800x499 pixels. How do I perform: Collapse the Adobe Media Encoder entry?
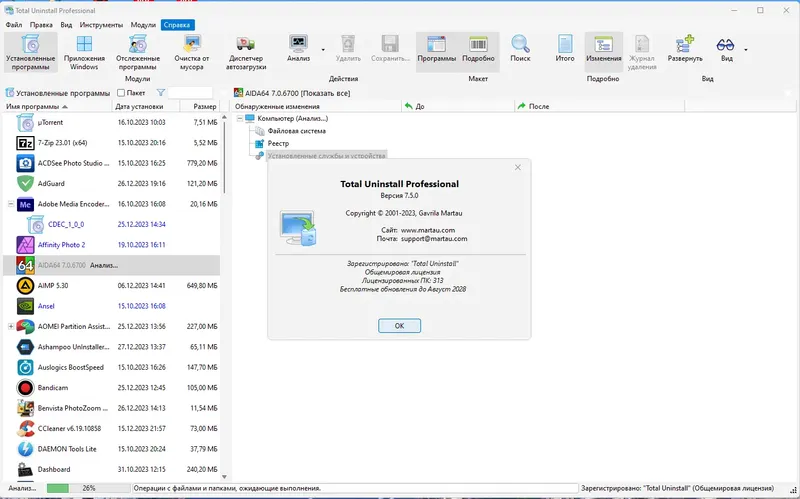click(11, 204)
